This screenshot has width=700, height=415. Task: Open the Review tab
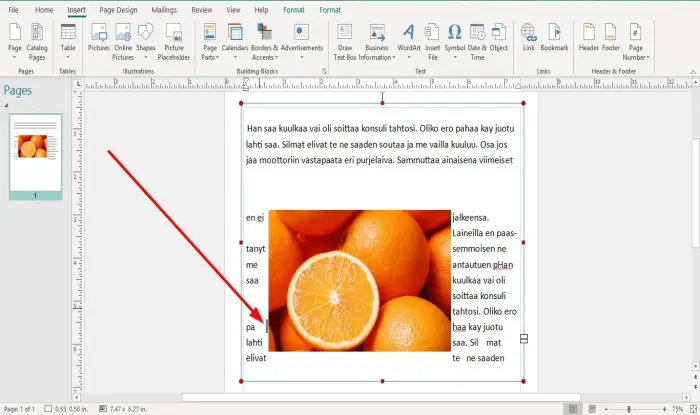coord(202,10)
